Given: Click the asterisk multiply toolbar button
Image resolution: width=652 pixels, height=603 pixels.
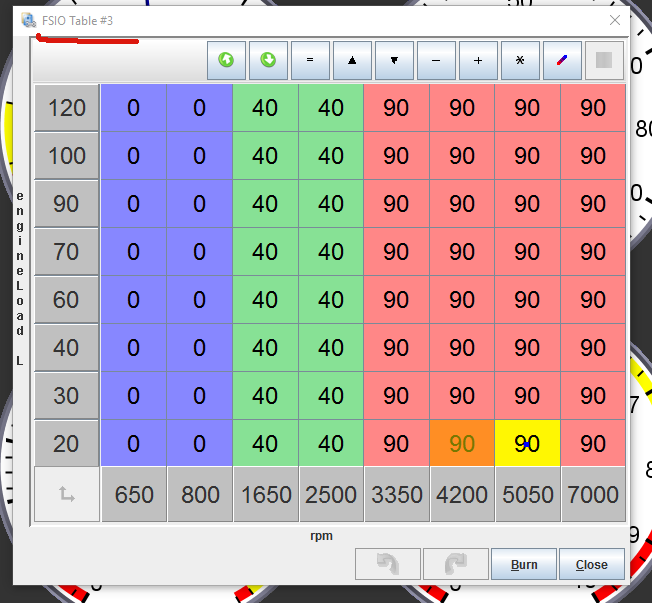Looking at the screenshot, I should (x=520, y=60).
